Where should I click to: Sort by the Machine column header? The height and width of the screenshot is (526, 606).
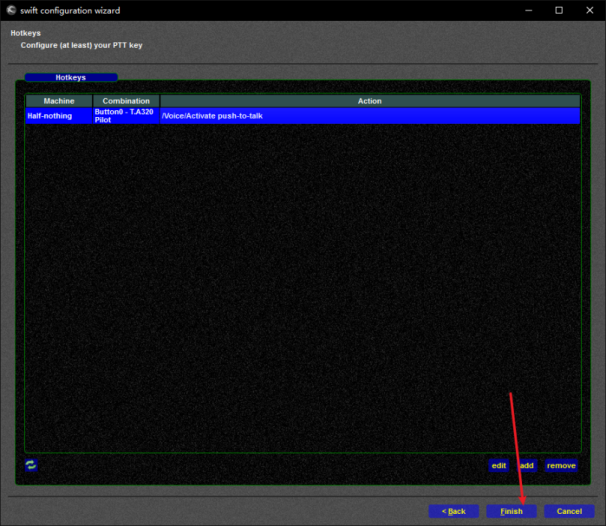pyautogui.click(x=59, y=101)
